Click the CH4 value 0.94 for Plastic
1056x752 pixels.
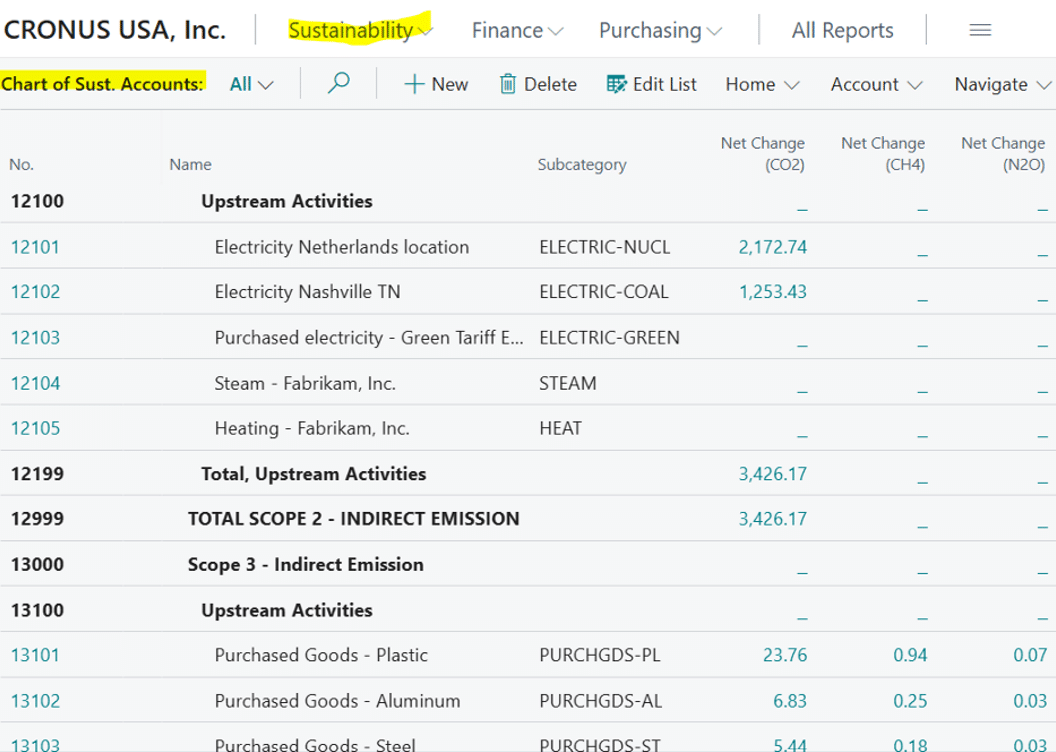(x=910, y=655)
